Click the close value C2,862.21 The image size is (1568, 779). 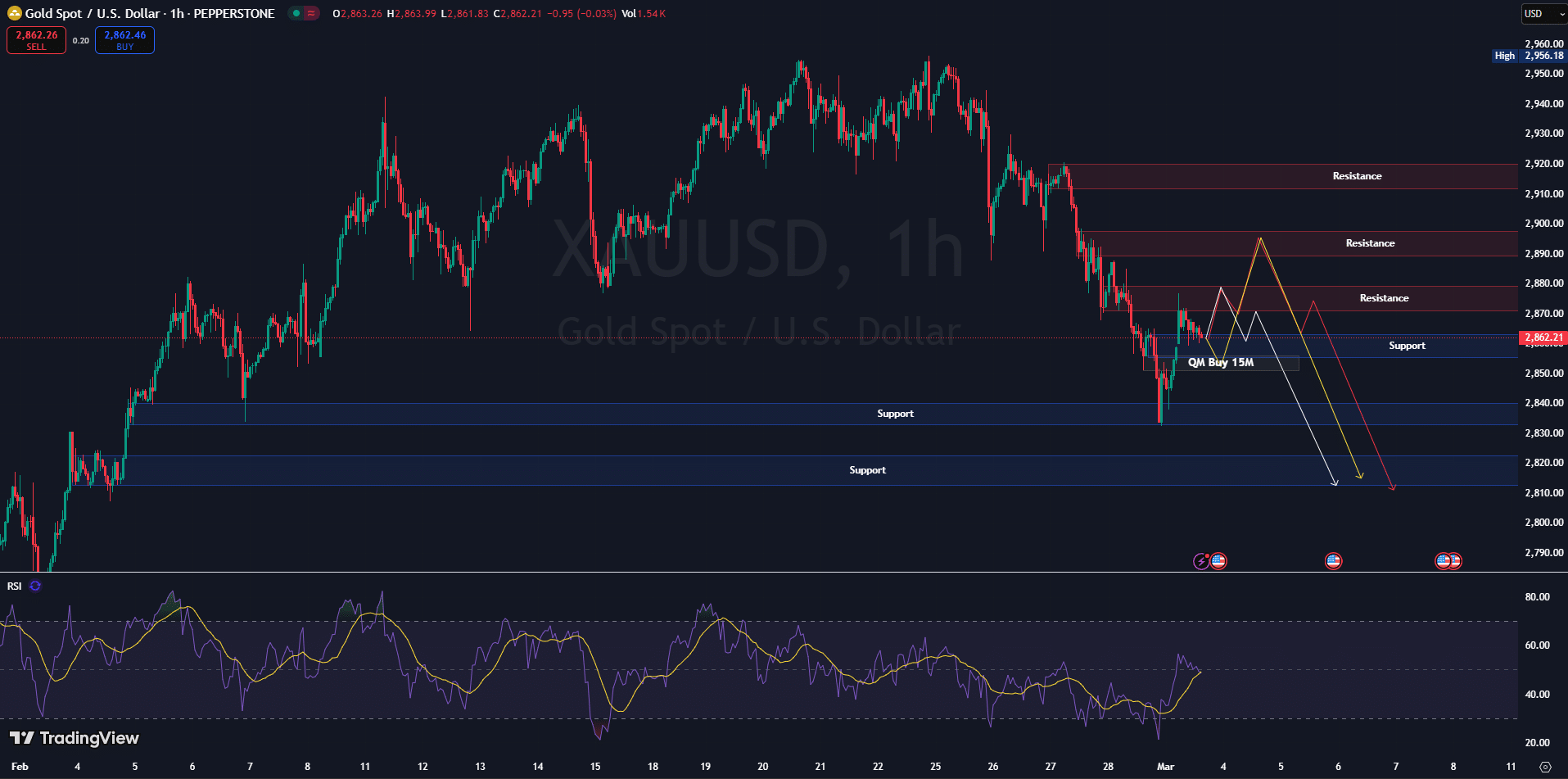point(517,14)
